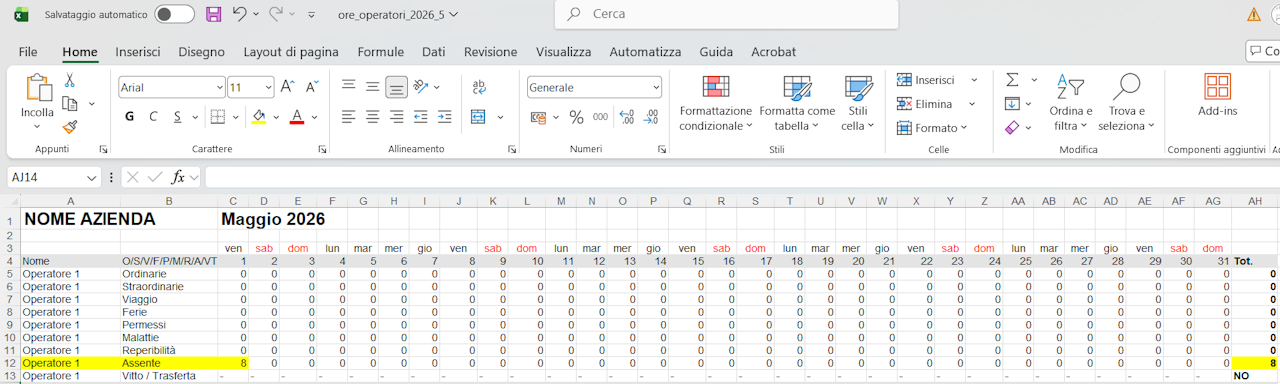Apply the yellow fill color
The image size is (1280, 384).
point(259,117)
